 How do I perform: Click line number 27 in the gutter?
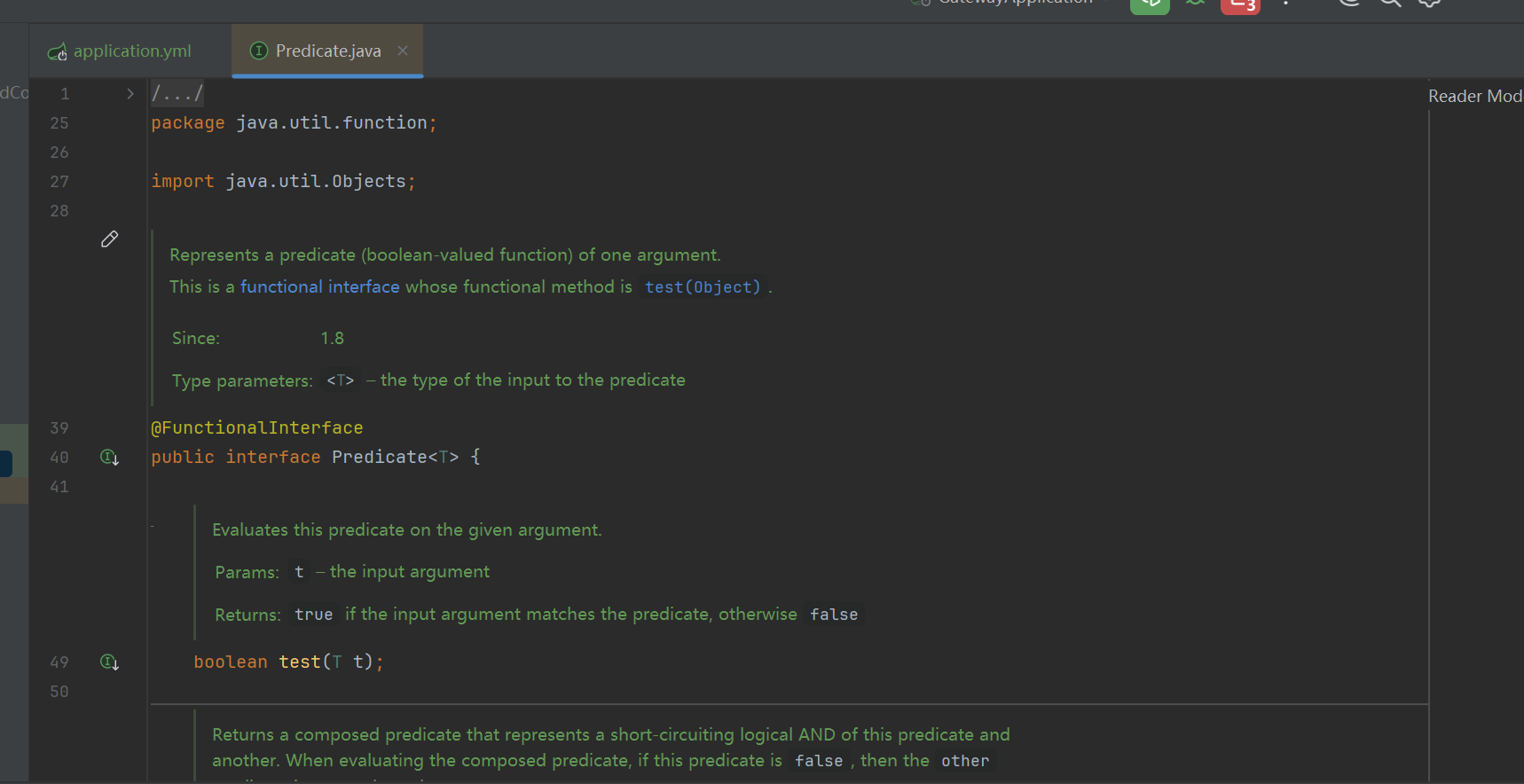pos(59,182)
